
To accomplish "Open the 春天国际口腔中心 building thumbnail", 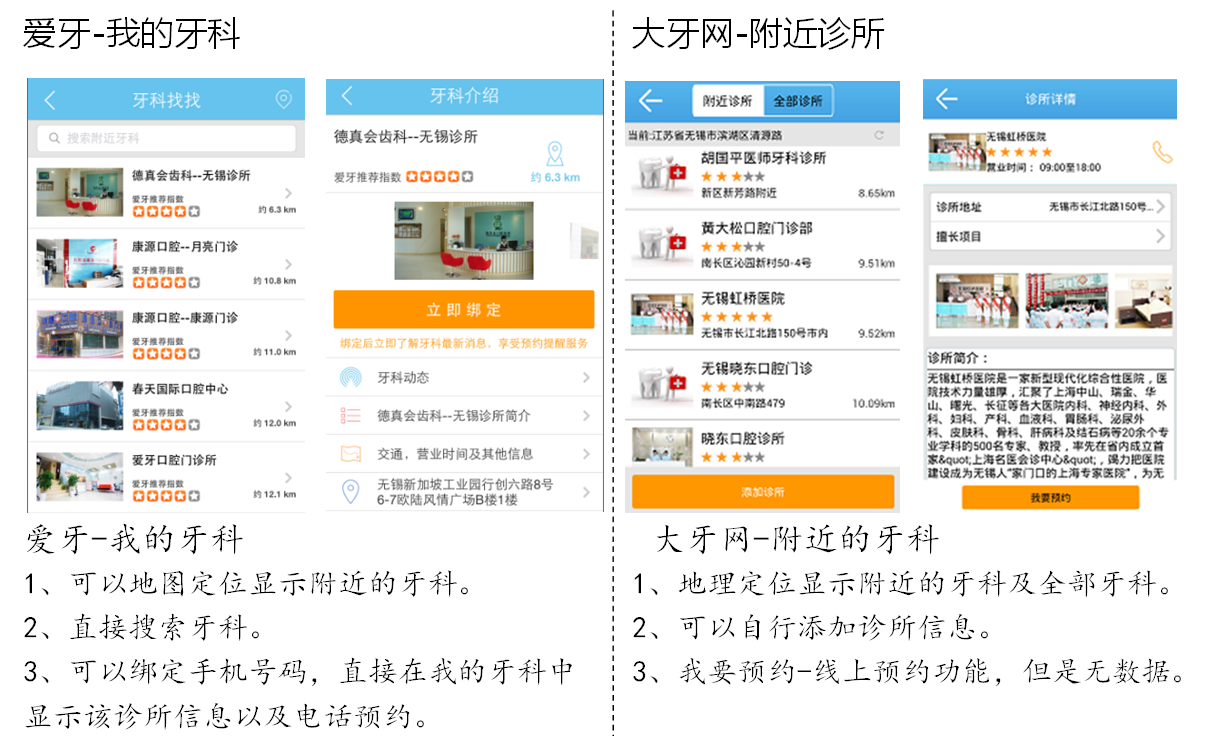I will point(79,405).
